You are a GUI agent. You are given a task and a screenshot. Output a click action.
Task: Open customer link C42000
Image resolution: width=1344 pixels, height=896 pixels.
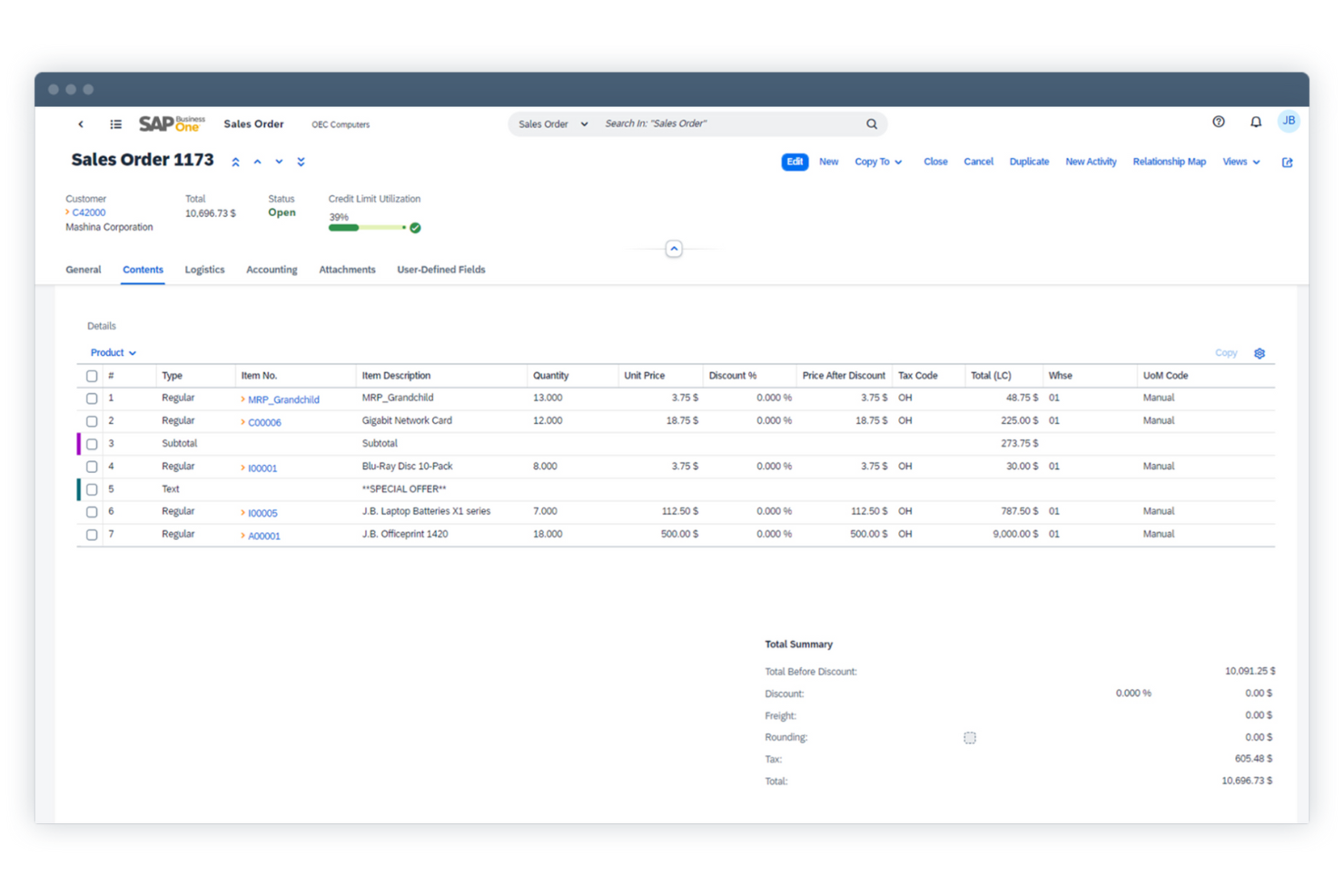pyautogui.click(x=89, y=212)
